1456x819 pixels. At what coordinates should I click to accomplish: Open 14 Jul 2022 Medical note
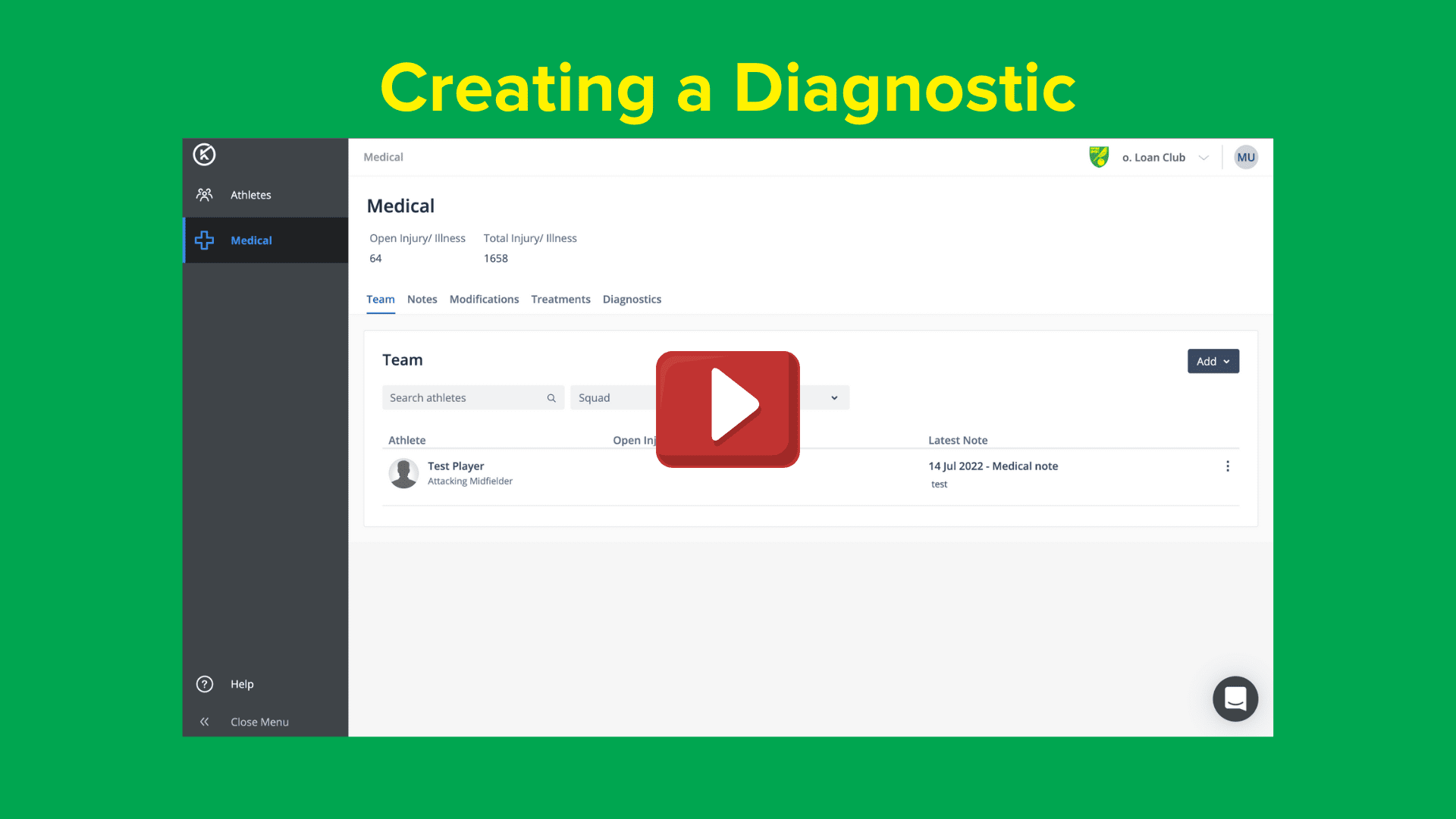coord(993,466)
